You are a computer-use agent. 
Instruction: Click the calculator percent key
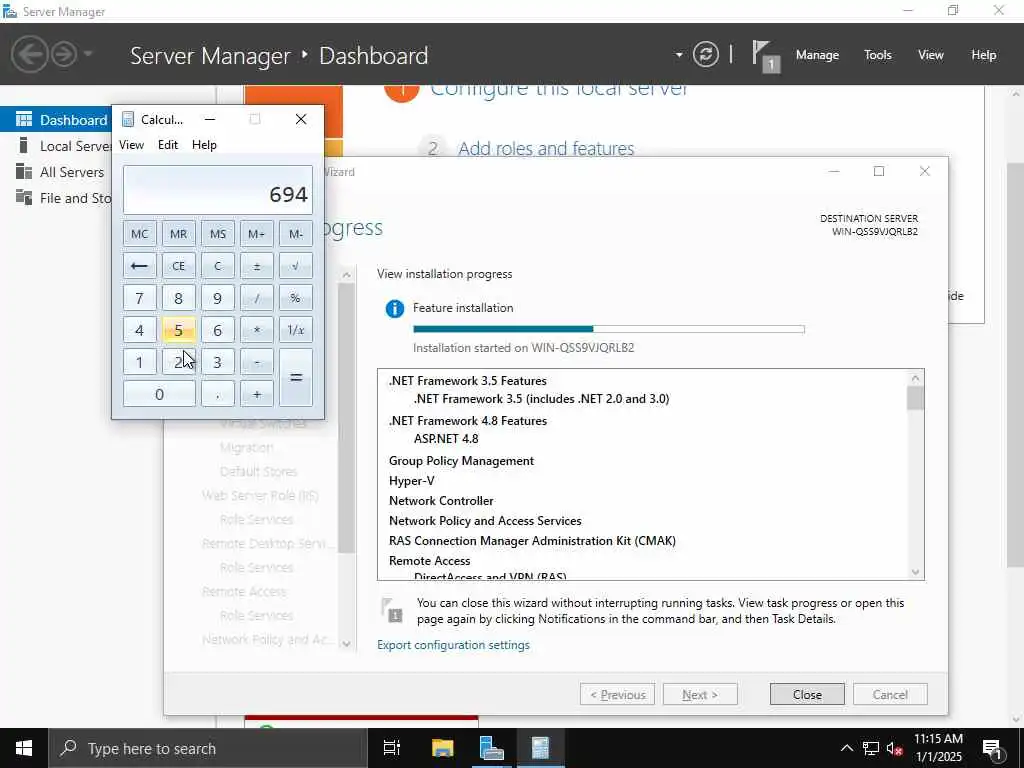[x=296, y=298]
